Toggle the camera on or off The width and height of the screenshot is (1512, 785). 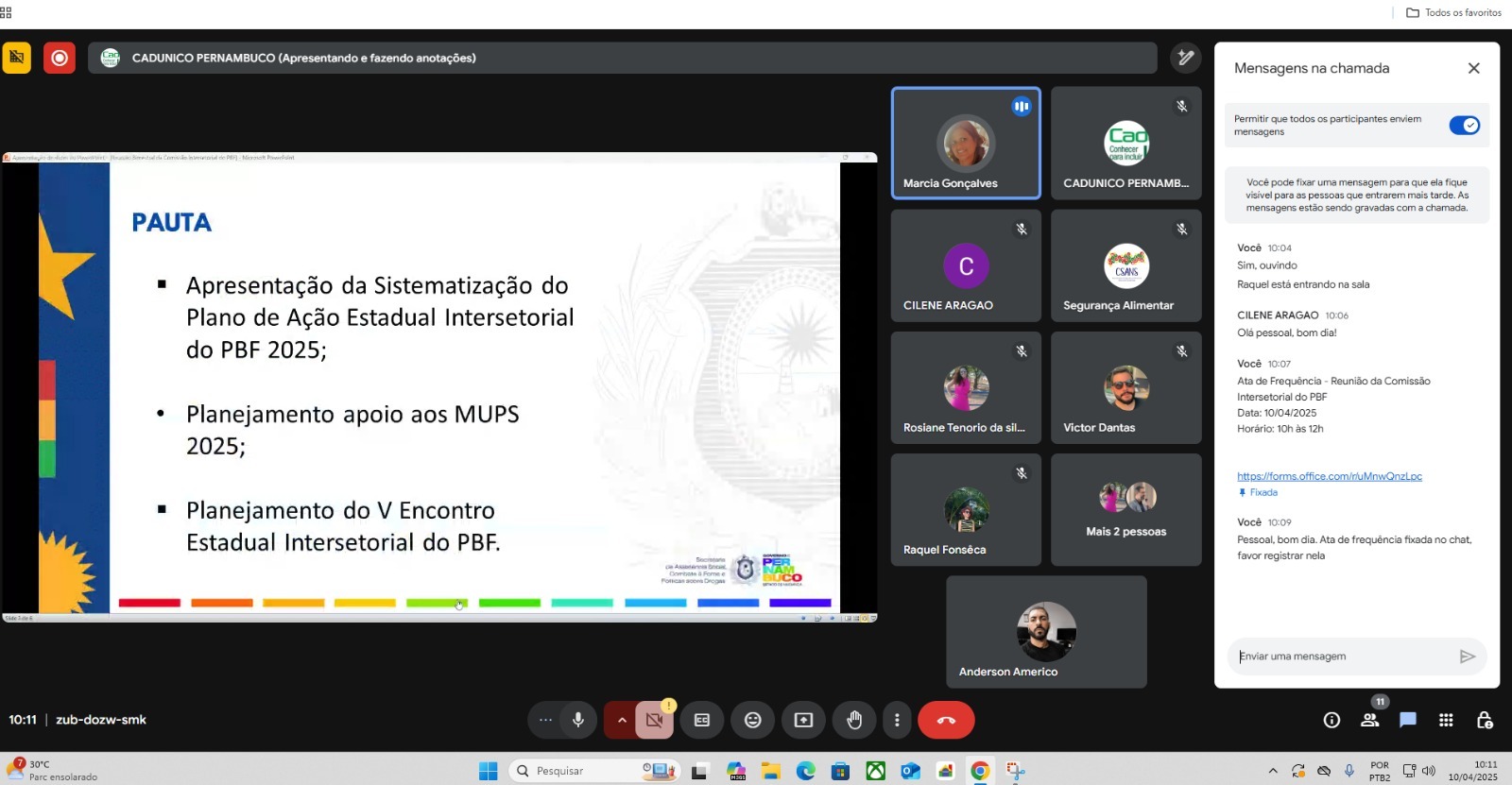654,720
